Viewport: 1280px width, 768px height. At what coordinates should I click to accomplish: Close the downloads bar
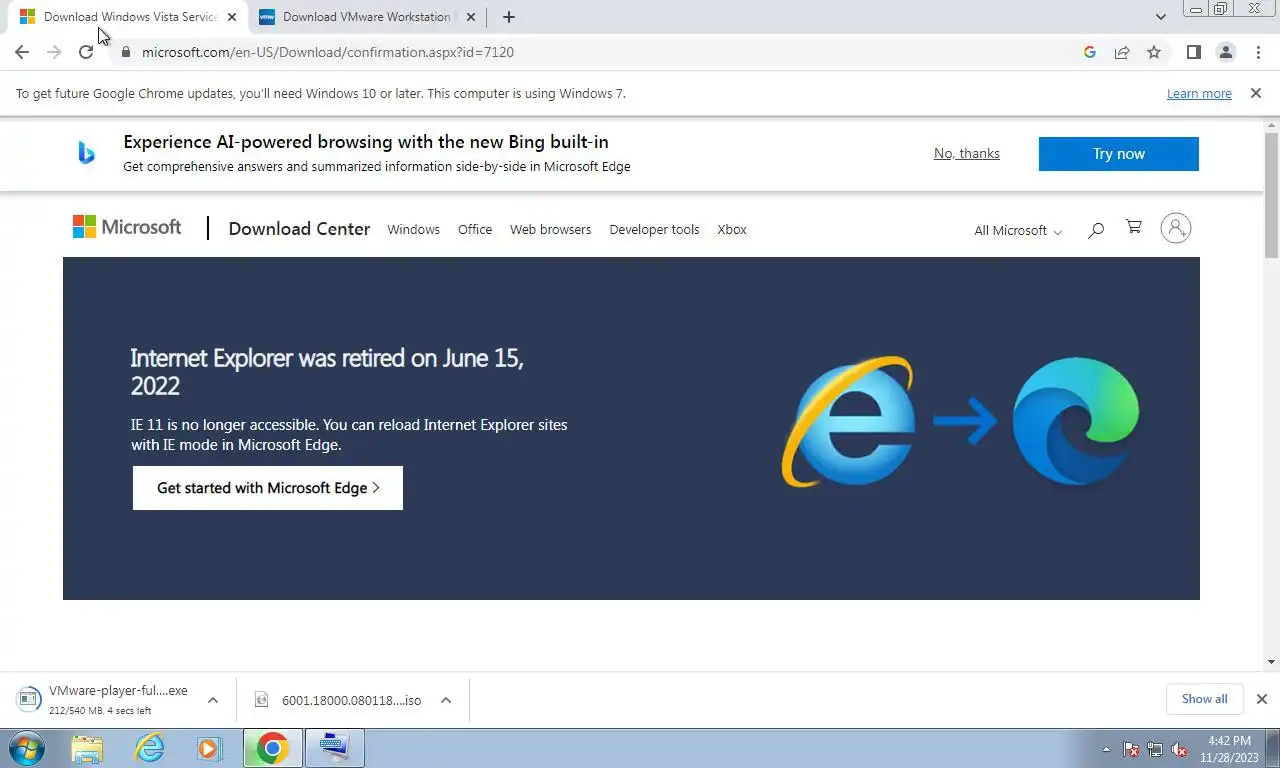point(1262,699)
